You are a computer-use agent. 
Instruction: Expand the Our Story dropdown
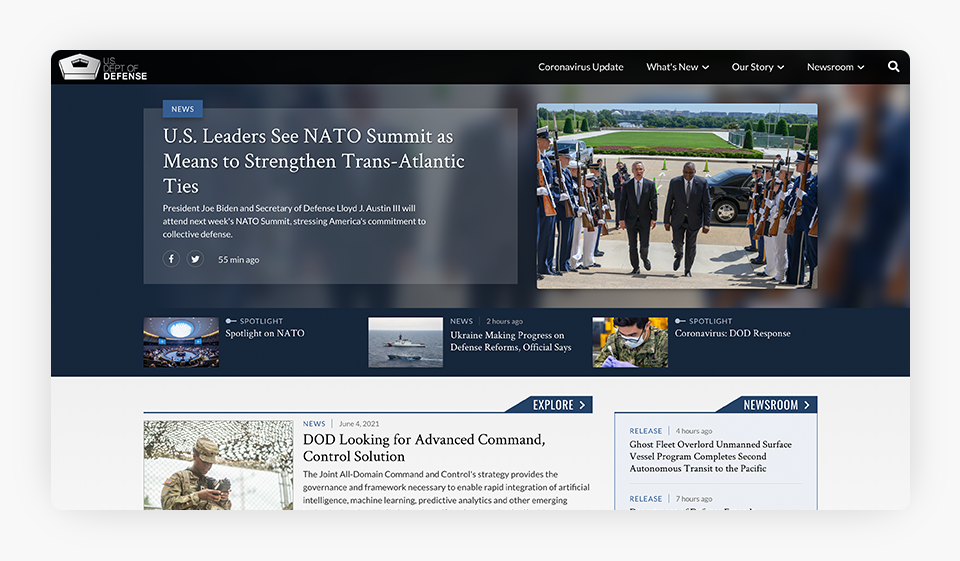coord(757,67)
